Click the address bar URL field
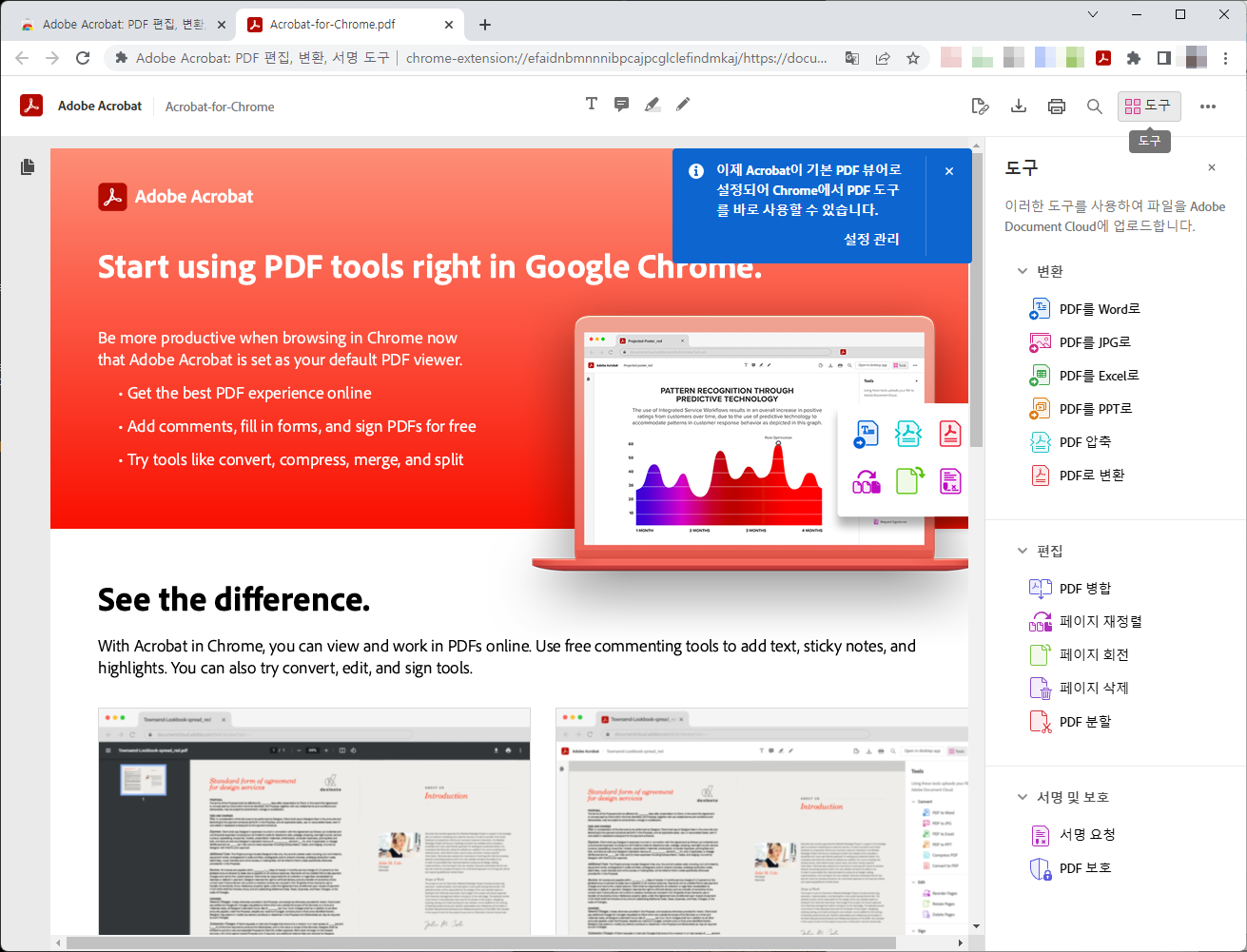Viewport: 1247px width, 952px height. click(x=516, y=58)
